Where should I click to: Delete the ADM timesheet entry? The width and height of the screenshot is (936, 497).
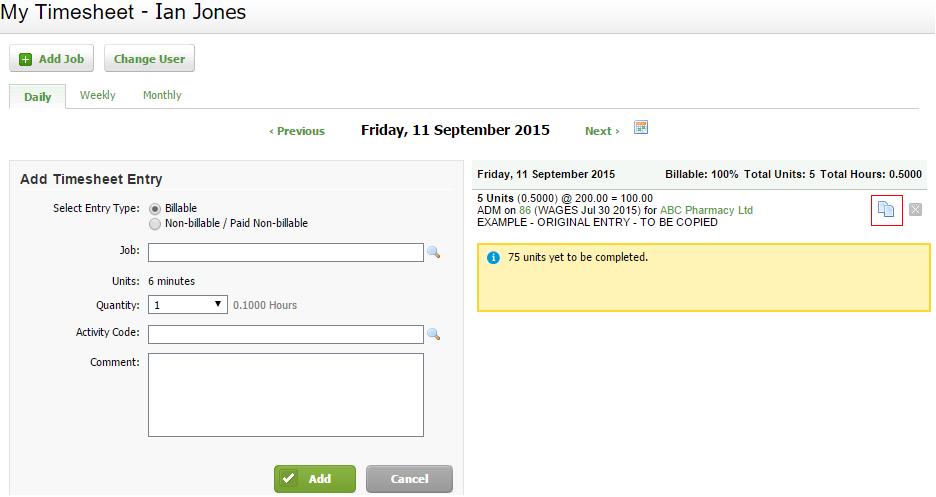click(x=915, y=210)
